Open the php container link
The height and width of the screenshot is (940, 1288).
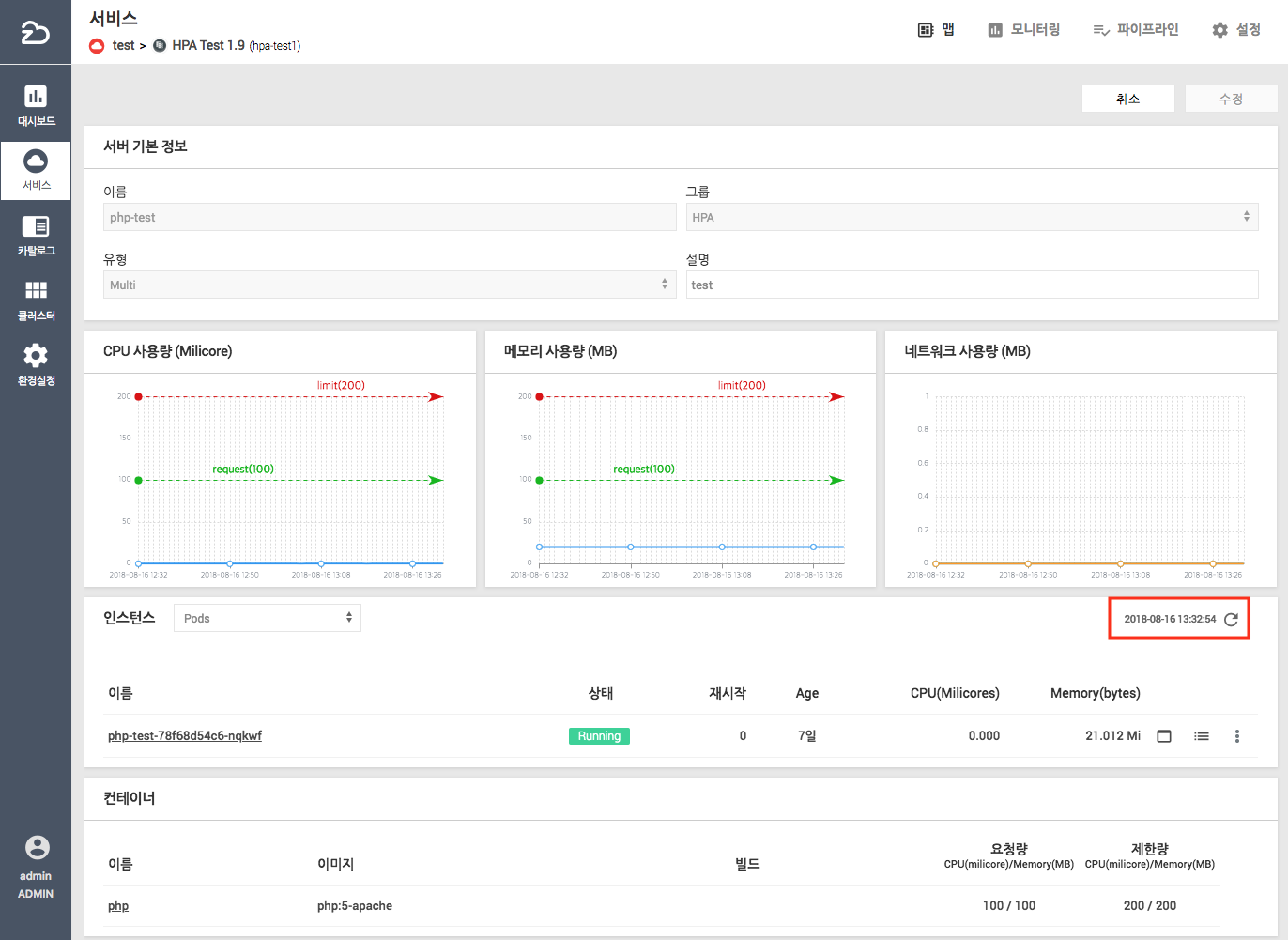pos(118,906)
